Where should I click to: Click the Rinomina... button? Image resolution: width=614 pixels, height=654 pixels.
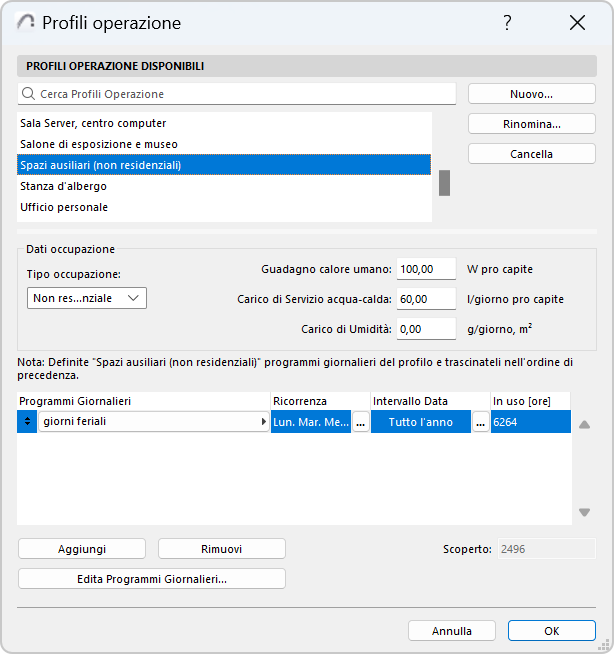(x=531, y=124)
